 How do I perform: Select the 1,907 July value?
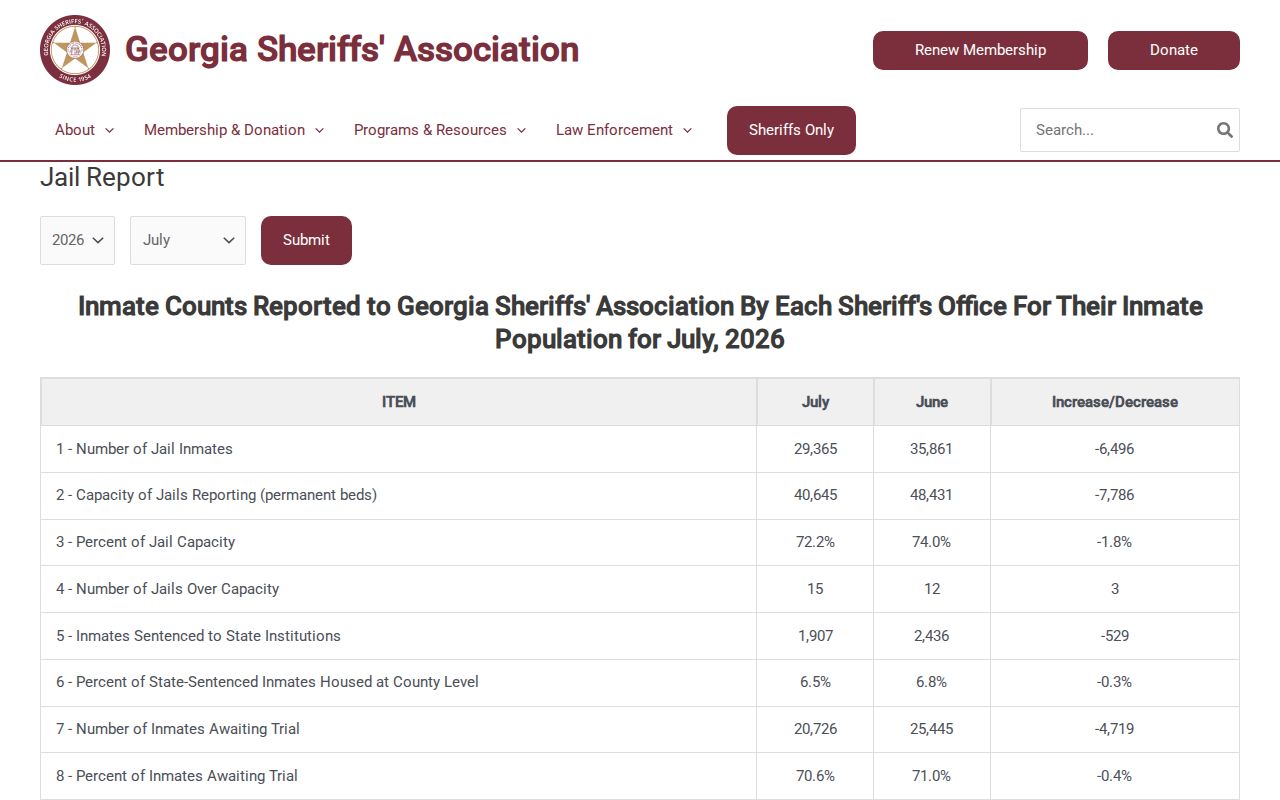click(815, 636)
